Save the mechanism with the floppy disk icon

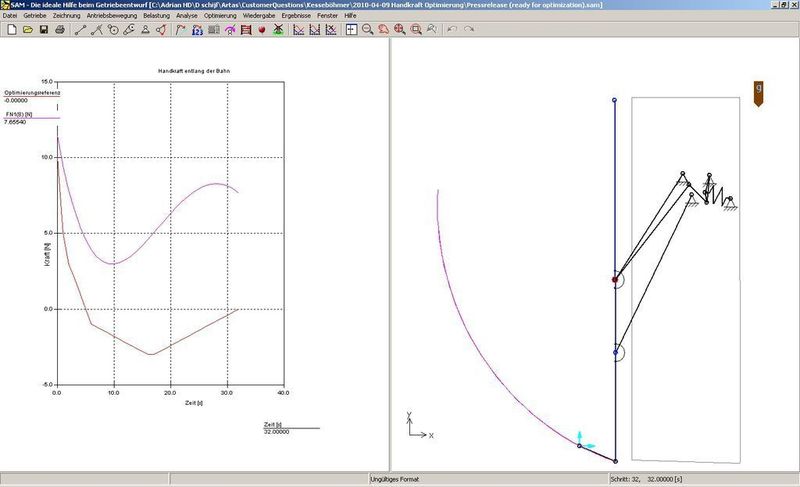(43, 30)
